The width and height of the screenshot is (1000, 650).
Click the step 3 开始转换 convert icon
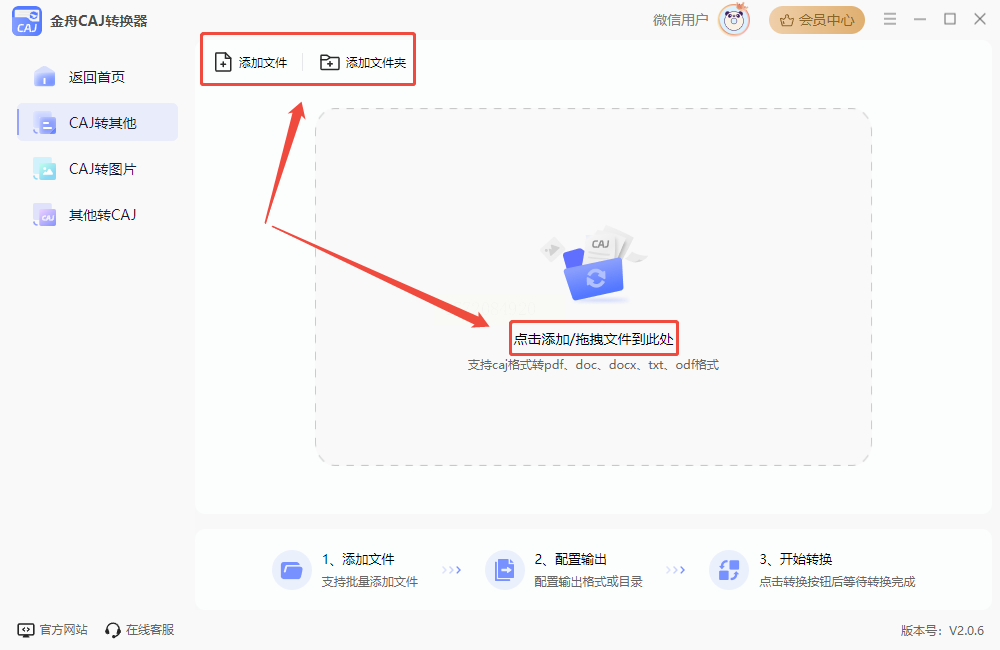(728, 570)
